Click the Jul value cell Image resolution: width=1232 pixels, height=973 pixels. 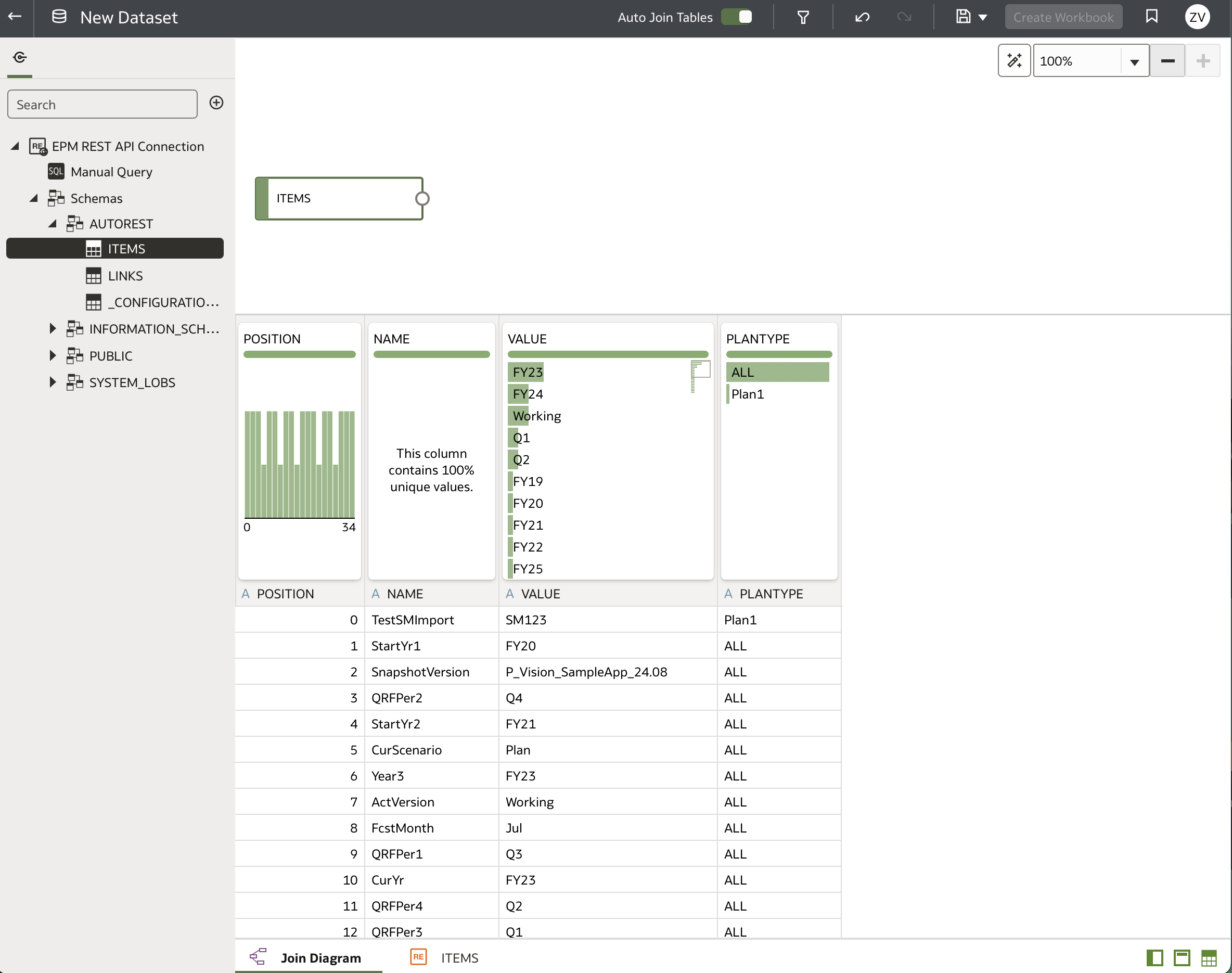point(608,828)
